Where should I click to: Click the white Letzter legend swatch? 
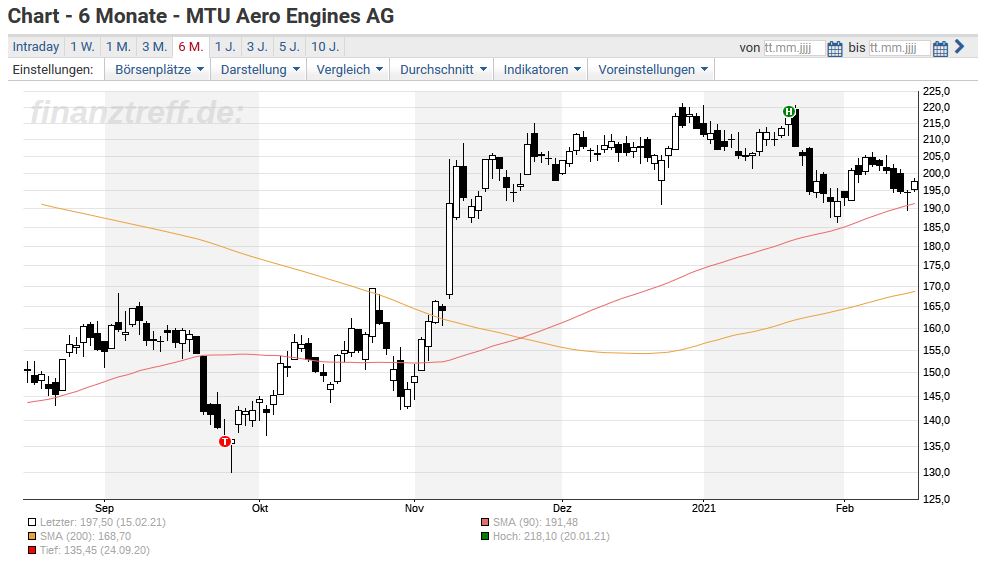click(x=32, y=523)
